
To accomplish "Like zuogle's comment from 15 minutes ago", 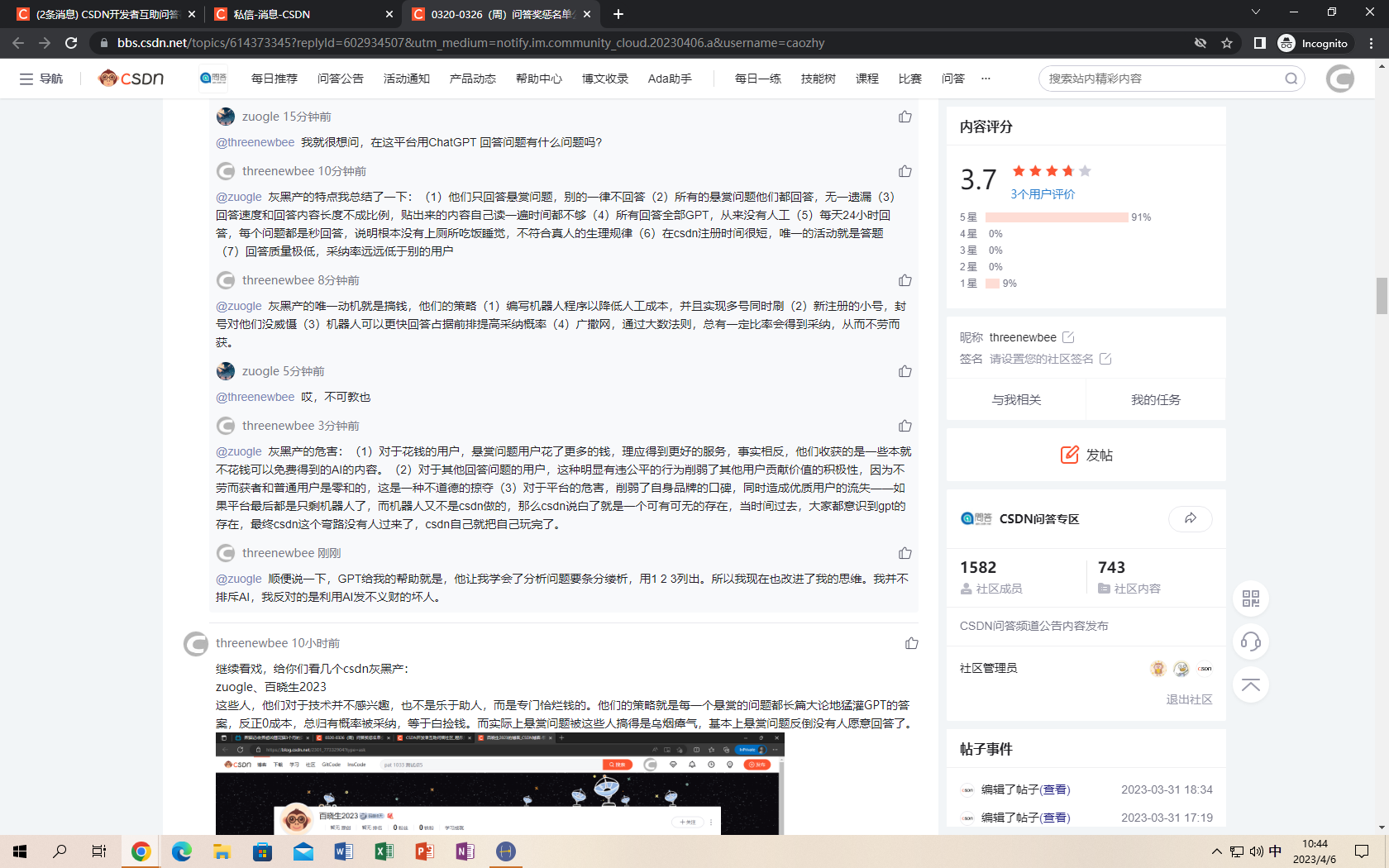I will [x=905, y=117].
